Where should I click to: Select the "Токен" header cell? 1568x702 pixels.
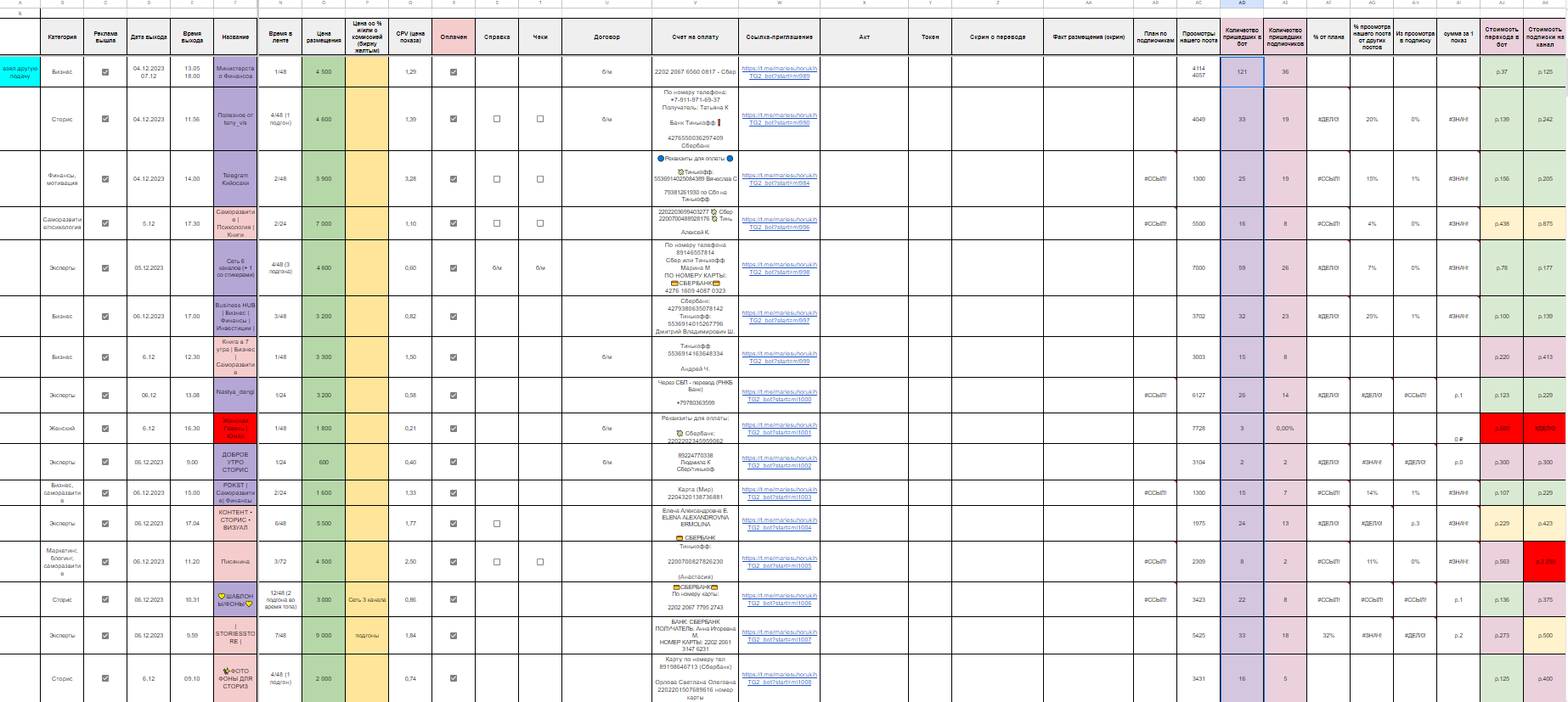click(930, 37)
